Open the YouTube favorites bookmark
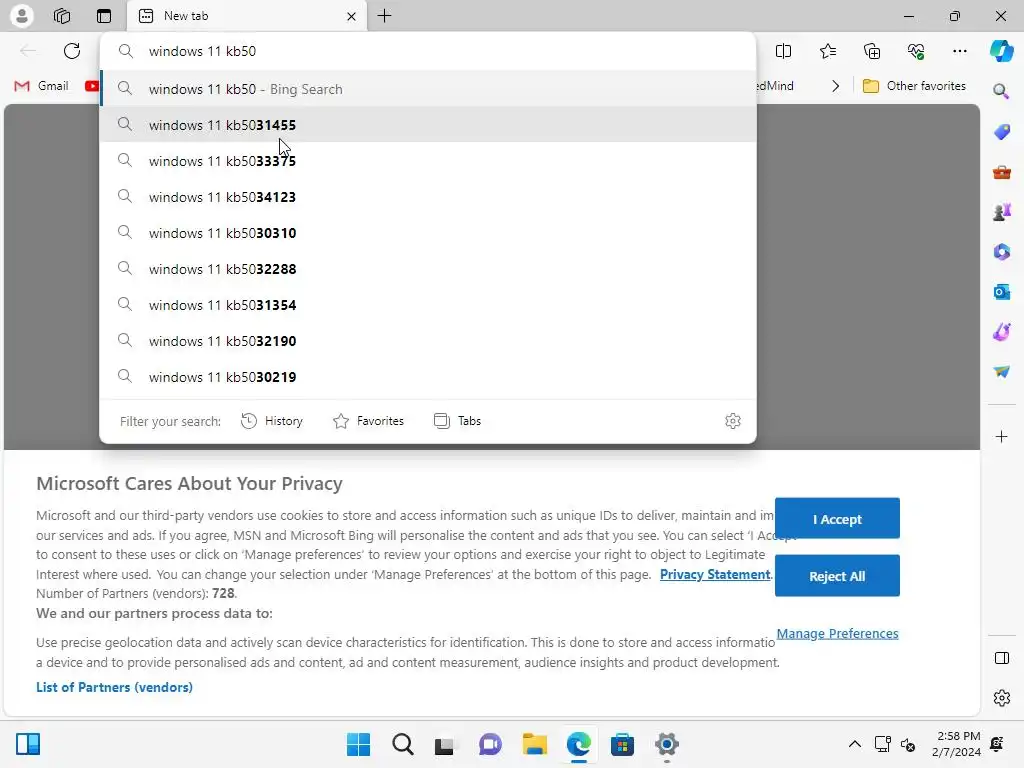The width and height of the screenshot is (1024, 768). [x=92, y=86]
